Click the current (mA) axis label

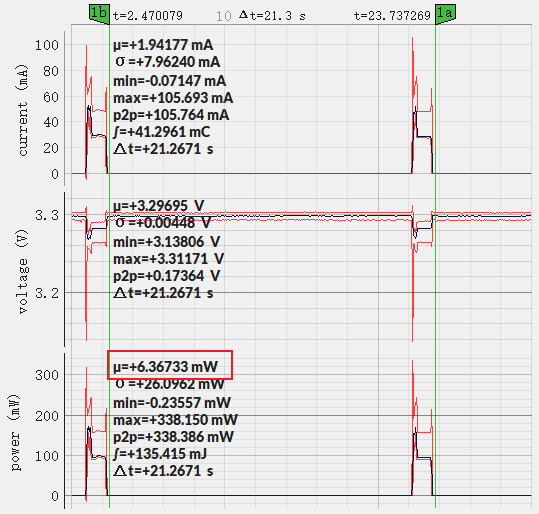tap(23, 110)
